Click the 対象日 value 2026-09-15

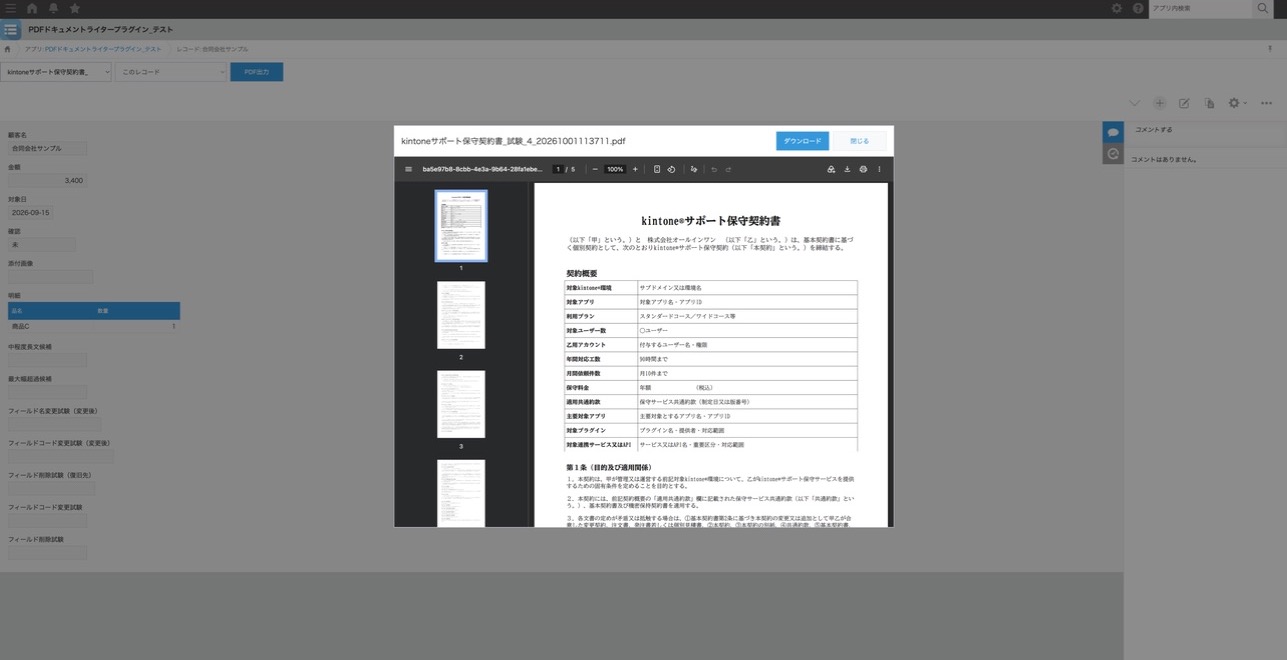click(x=31, y=212)
